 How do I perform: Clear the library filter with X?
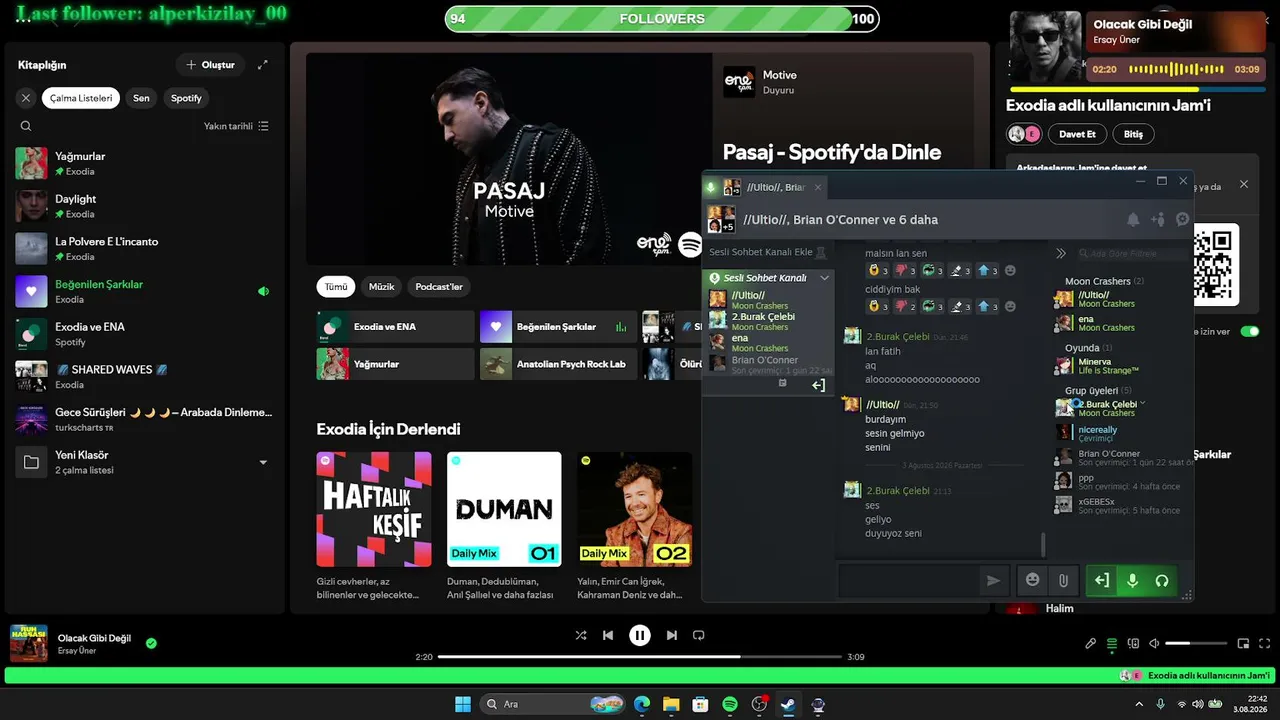[x=26, y=98]
